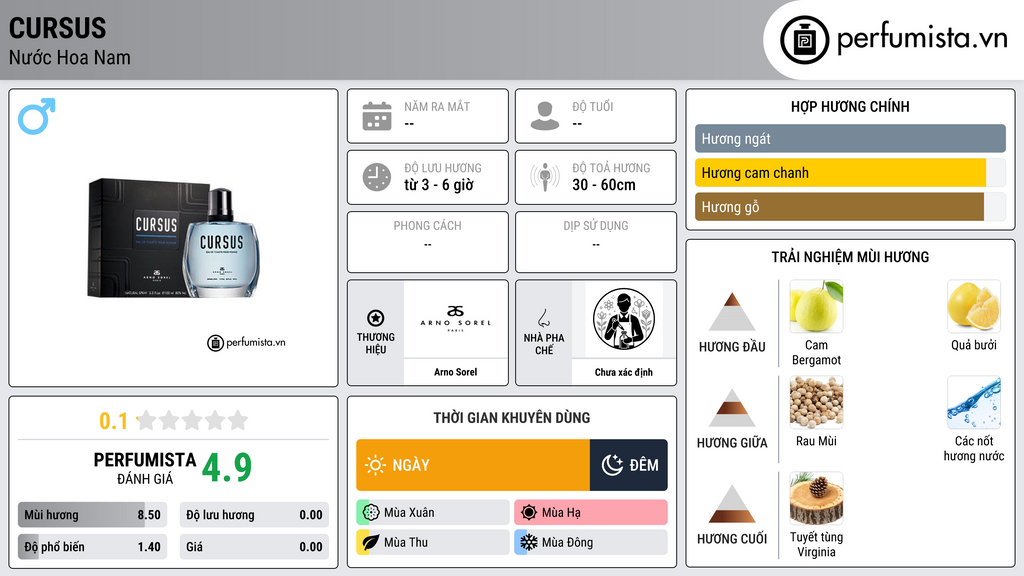Click the 0.1 user rating value
1024x576 pixels.
click(114, 421)
